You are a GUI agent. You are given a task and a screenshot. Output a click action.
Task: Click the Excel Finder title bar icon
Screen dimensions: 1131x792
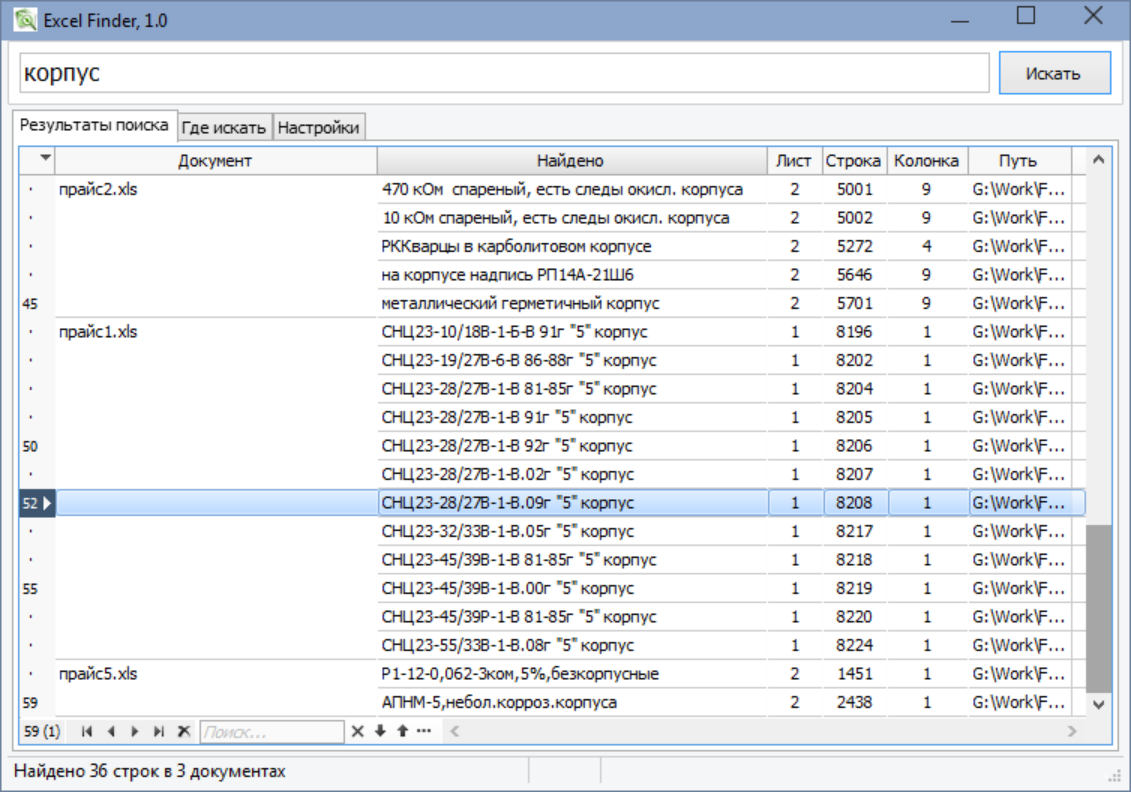point(25,19)
